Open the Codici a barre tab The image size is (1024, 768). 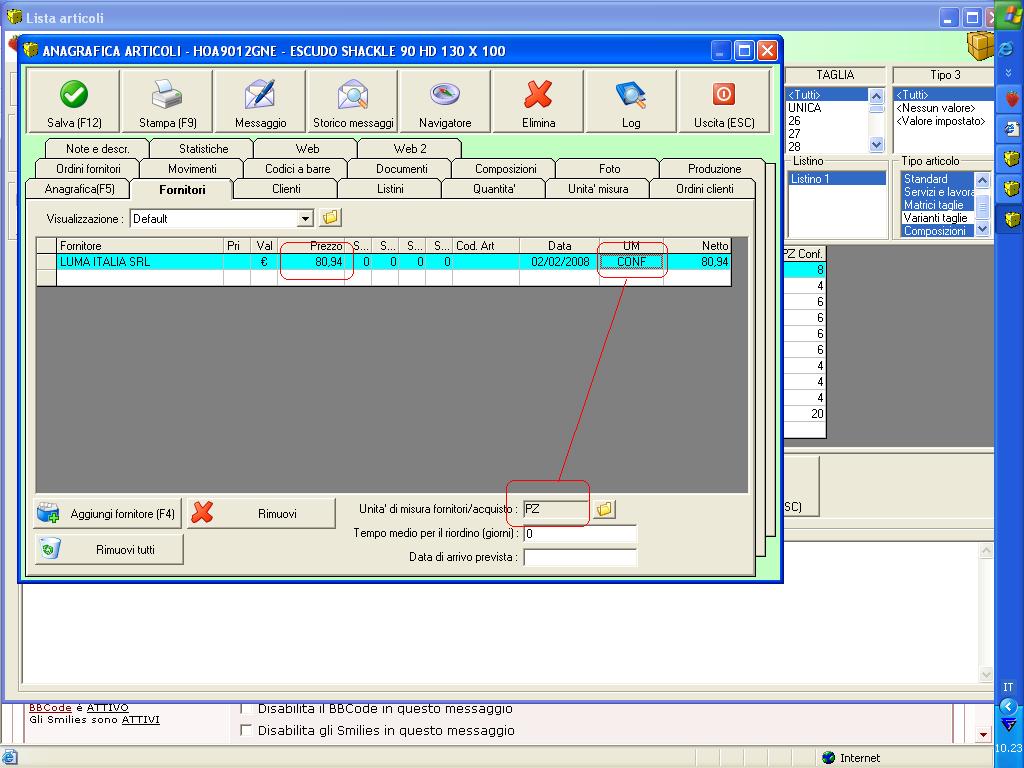pos(297,169)
